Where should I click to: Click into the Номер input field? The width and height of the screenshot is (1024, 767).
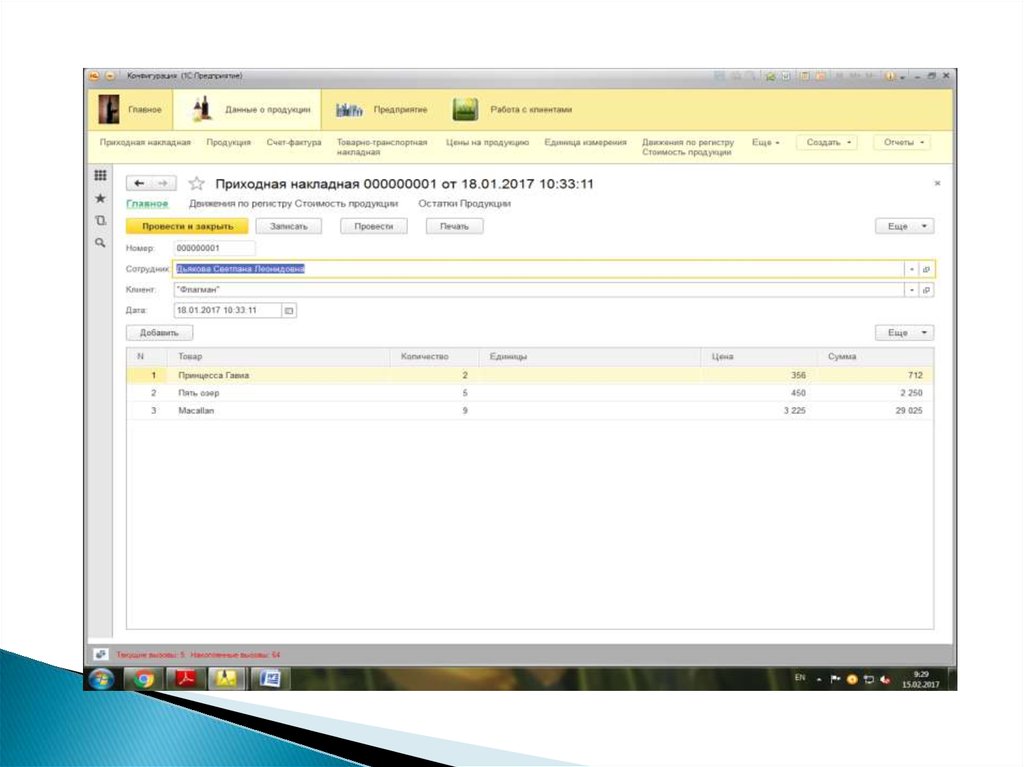[x=214, y=248]
